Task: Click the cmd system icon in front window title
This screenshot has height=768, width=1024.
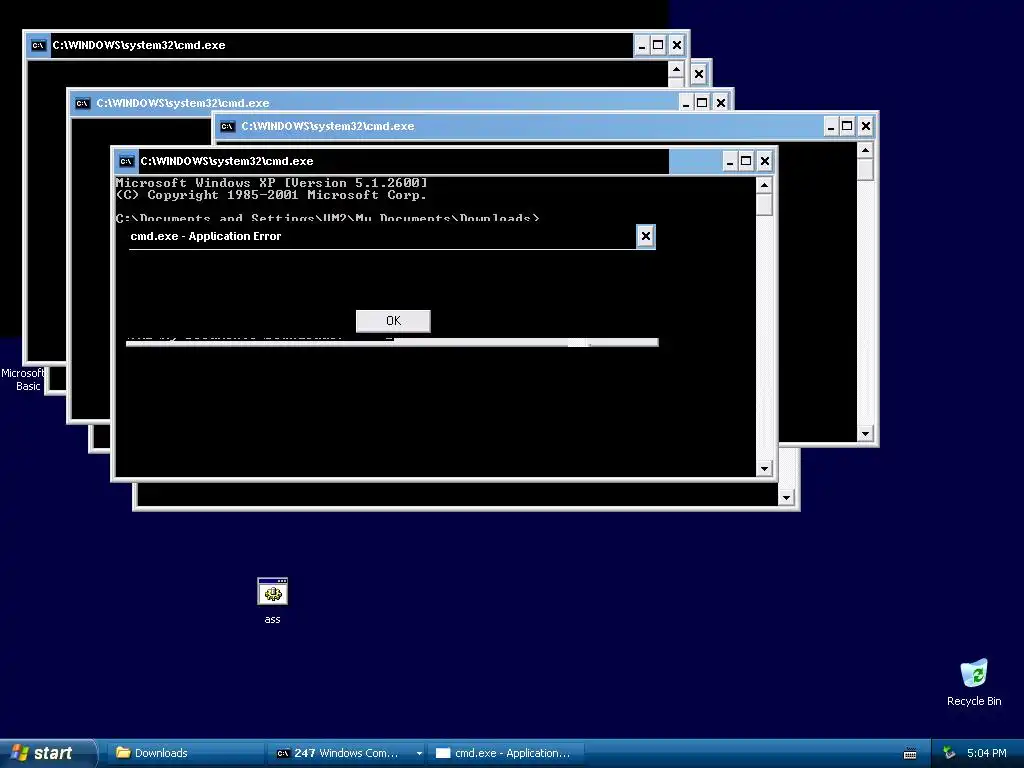Action: point(126,161)
